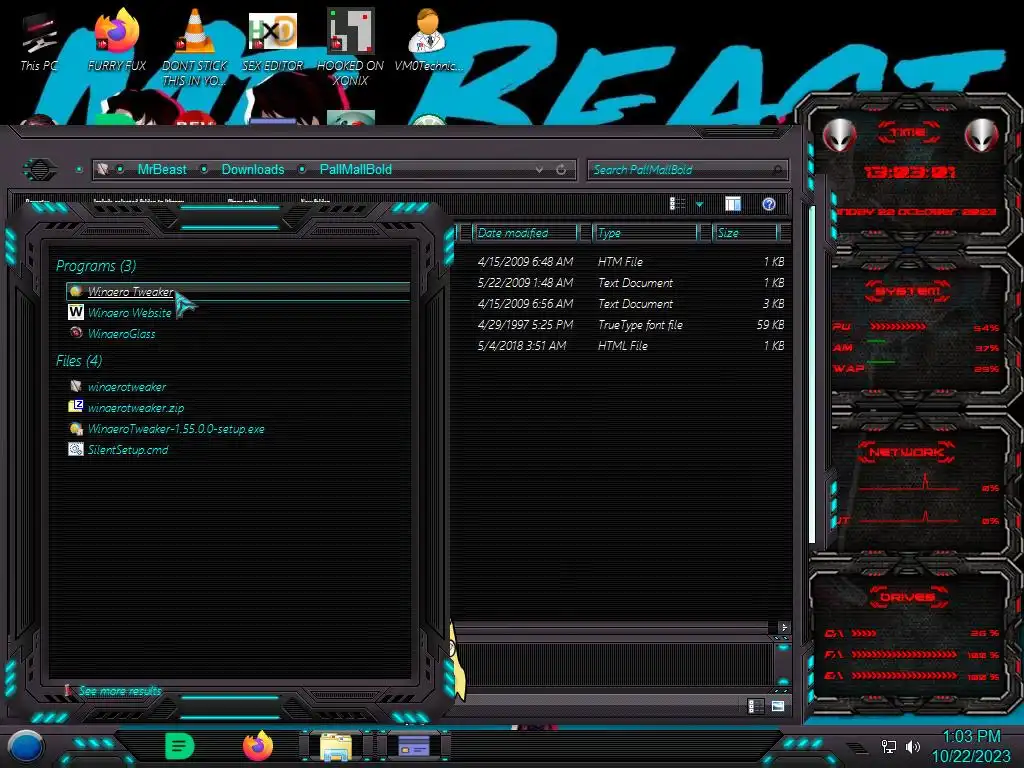This screenshot has width=1024, height=768.
Task: Click the SYSTEM widget panel header
Action: [x=907, y=291]
